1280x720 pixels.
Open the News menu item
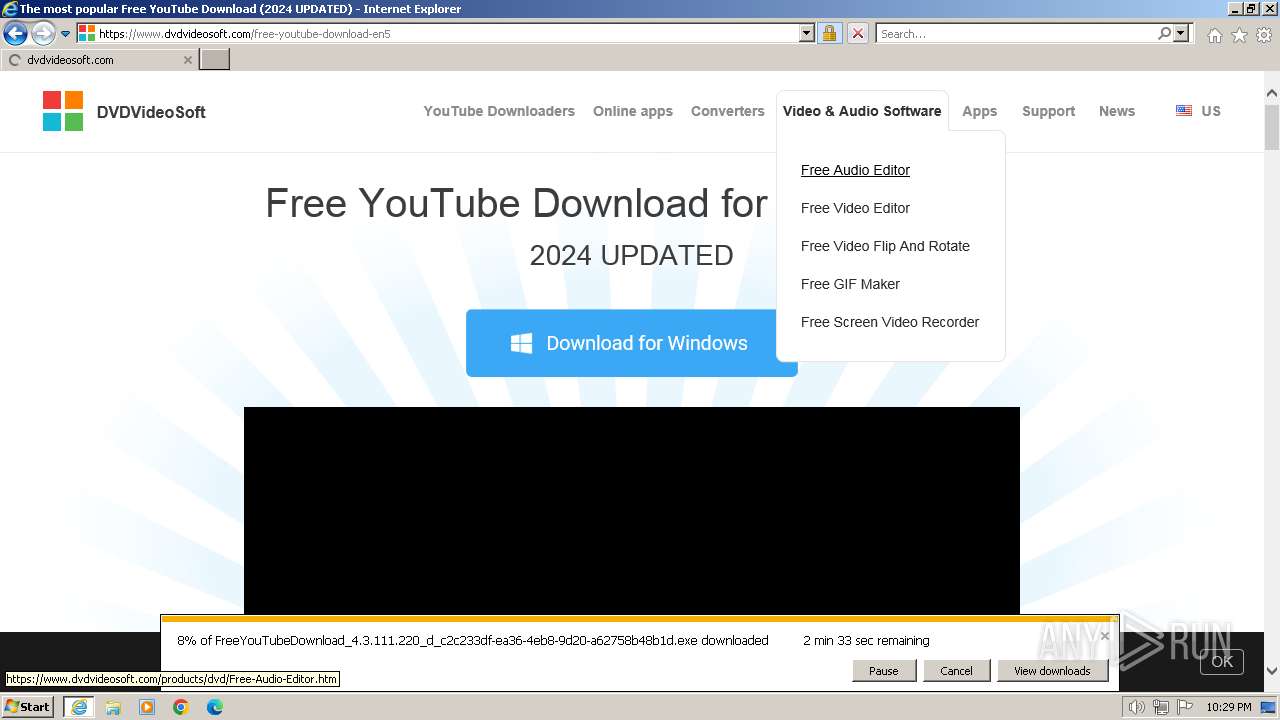click(1117, 111)
